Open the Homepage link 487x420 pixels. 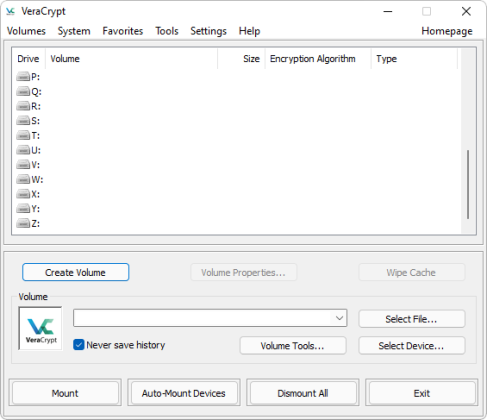(x=447, y=31)
